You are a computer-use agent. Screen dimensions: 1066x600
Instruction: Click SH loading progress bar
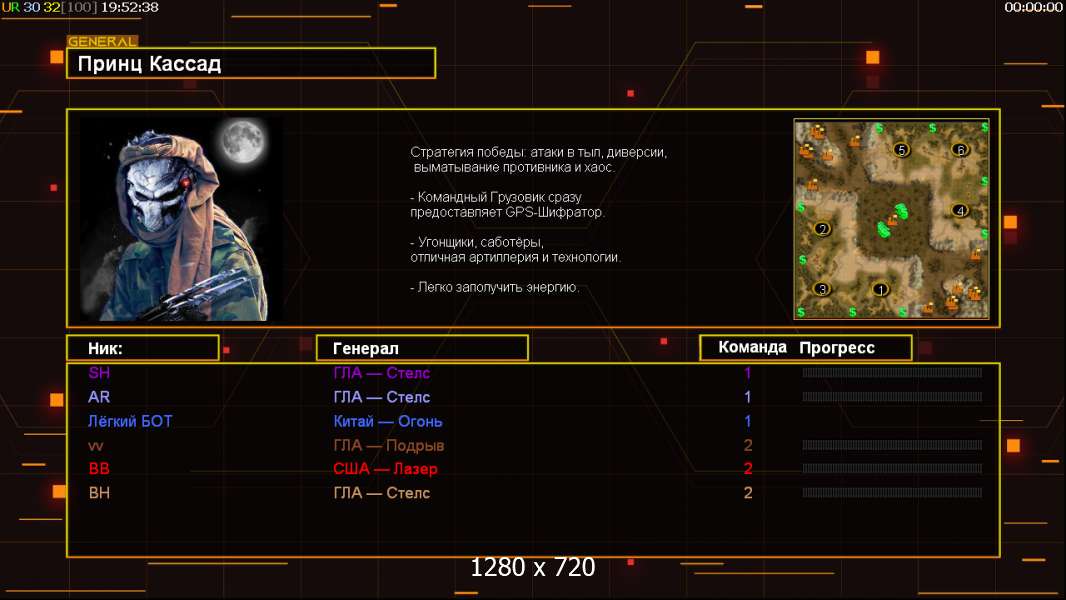[892, 372]
